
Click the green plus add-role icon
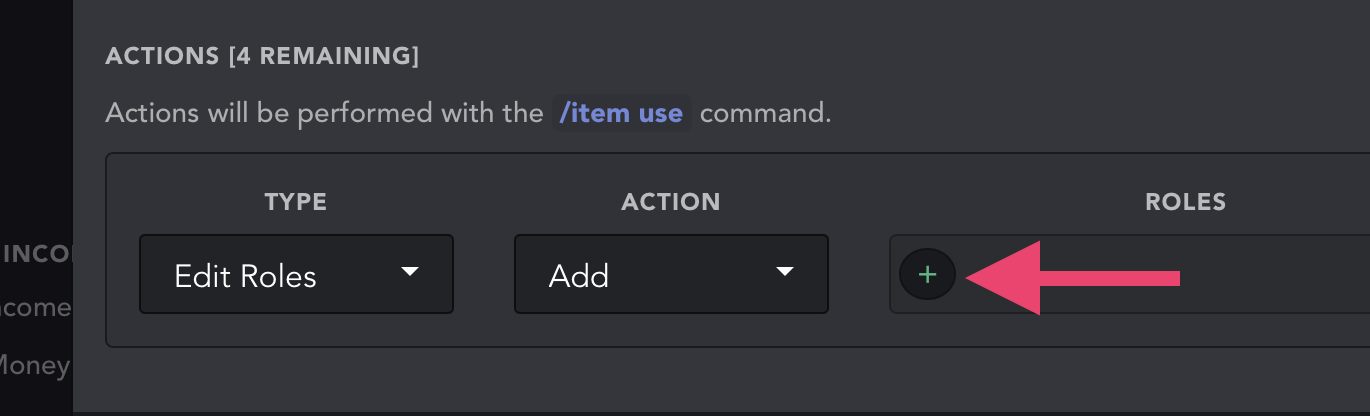[x=927, y=275]
